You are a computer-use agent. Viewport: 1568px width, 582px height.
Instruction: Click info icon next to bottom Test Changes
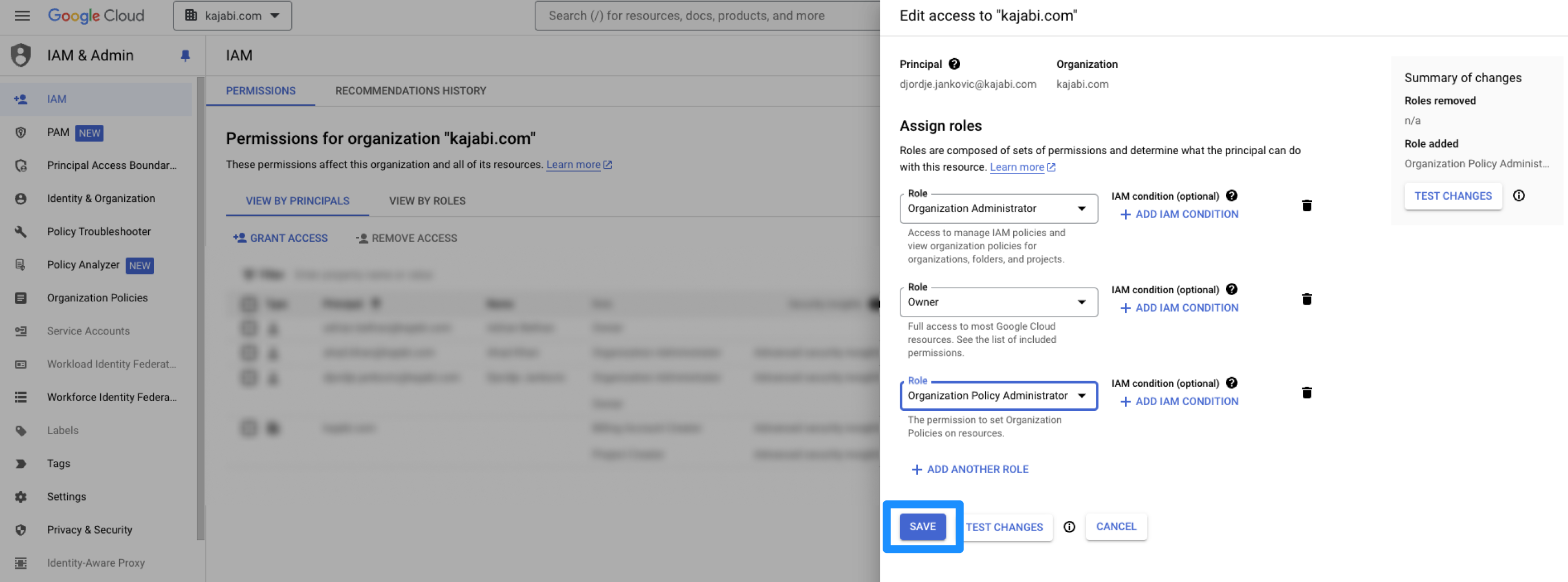[1069, 527]
